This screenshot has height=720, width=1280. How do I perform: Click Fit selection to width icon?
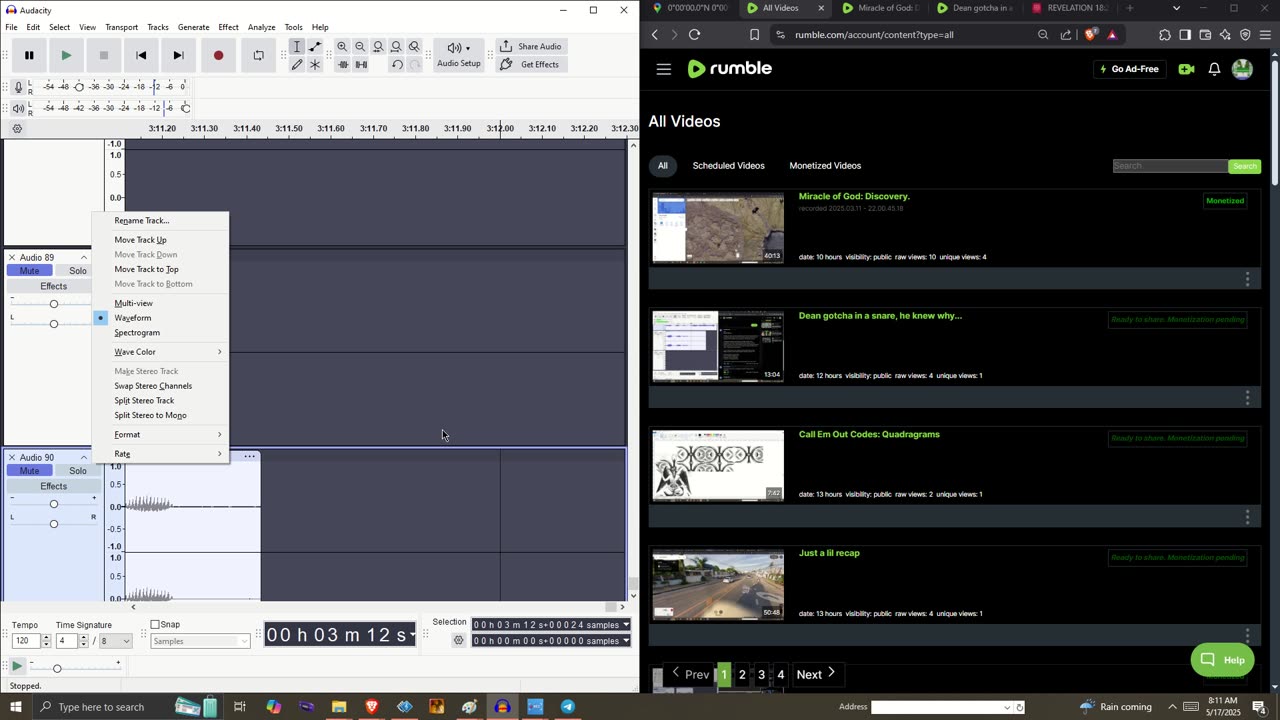378,47
